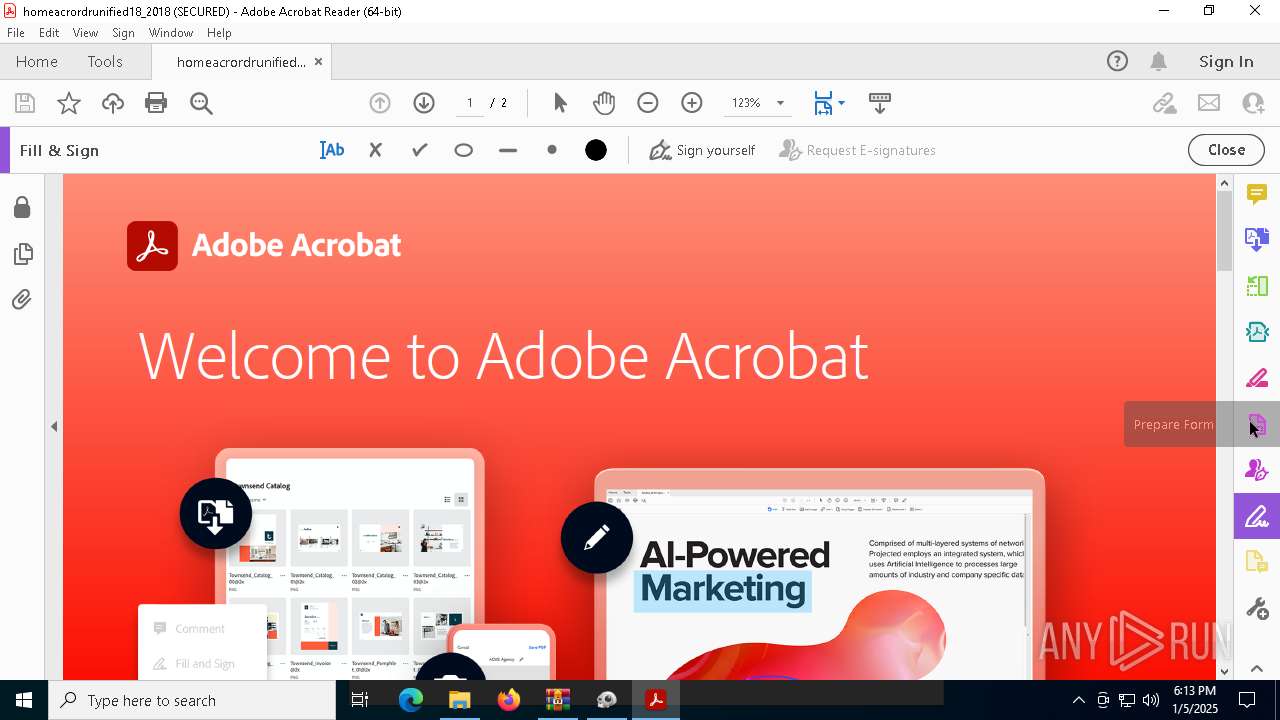Zoom in with the plus icon
Image resolution: width=1280 pixels, height=720 pixels.
692,103
